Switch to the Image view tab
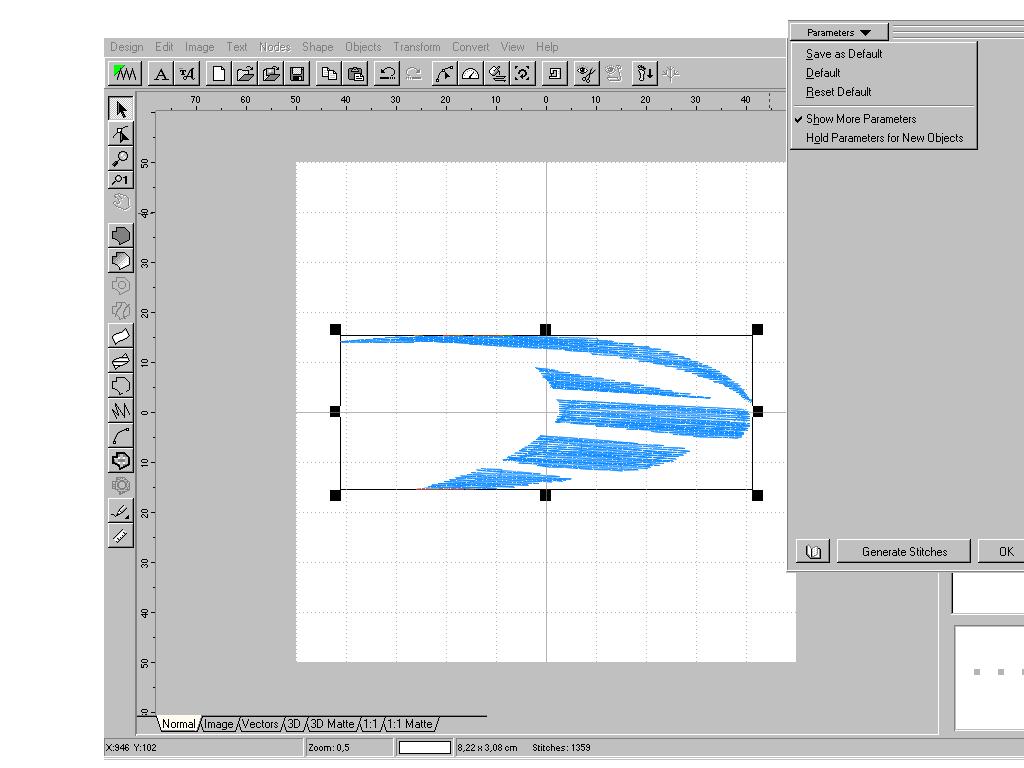Viewport: 1024px width, 768px height. [218, 724]
